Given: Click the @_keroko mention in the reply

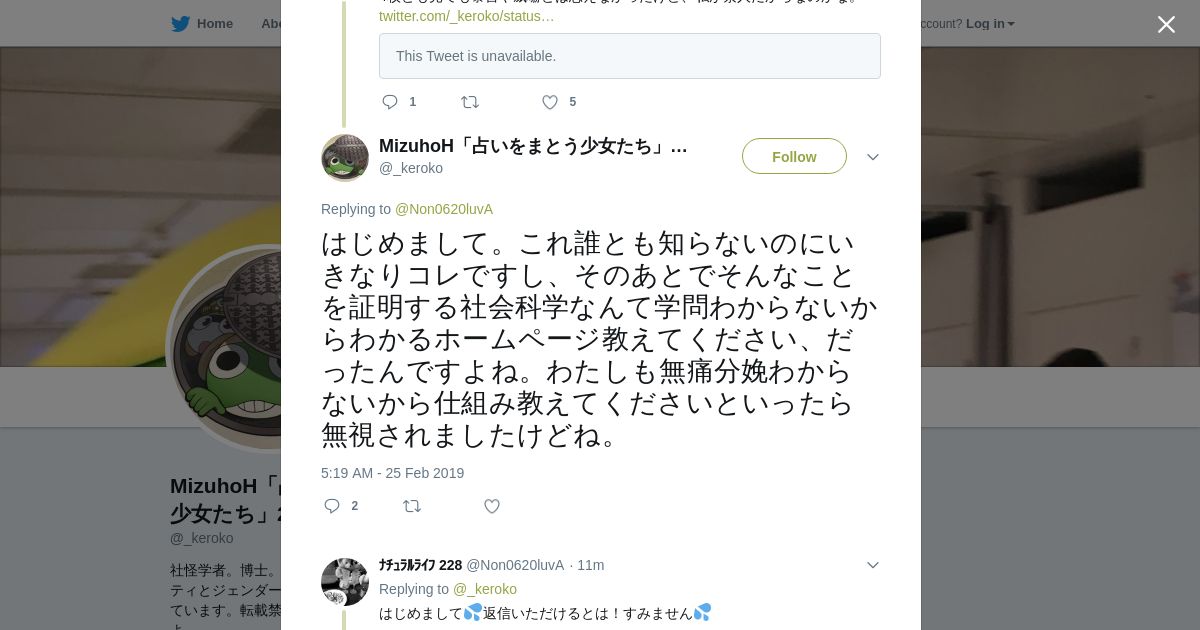Looking at the screenshot, I should (x=485, y=589).
